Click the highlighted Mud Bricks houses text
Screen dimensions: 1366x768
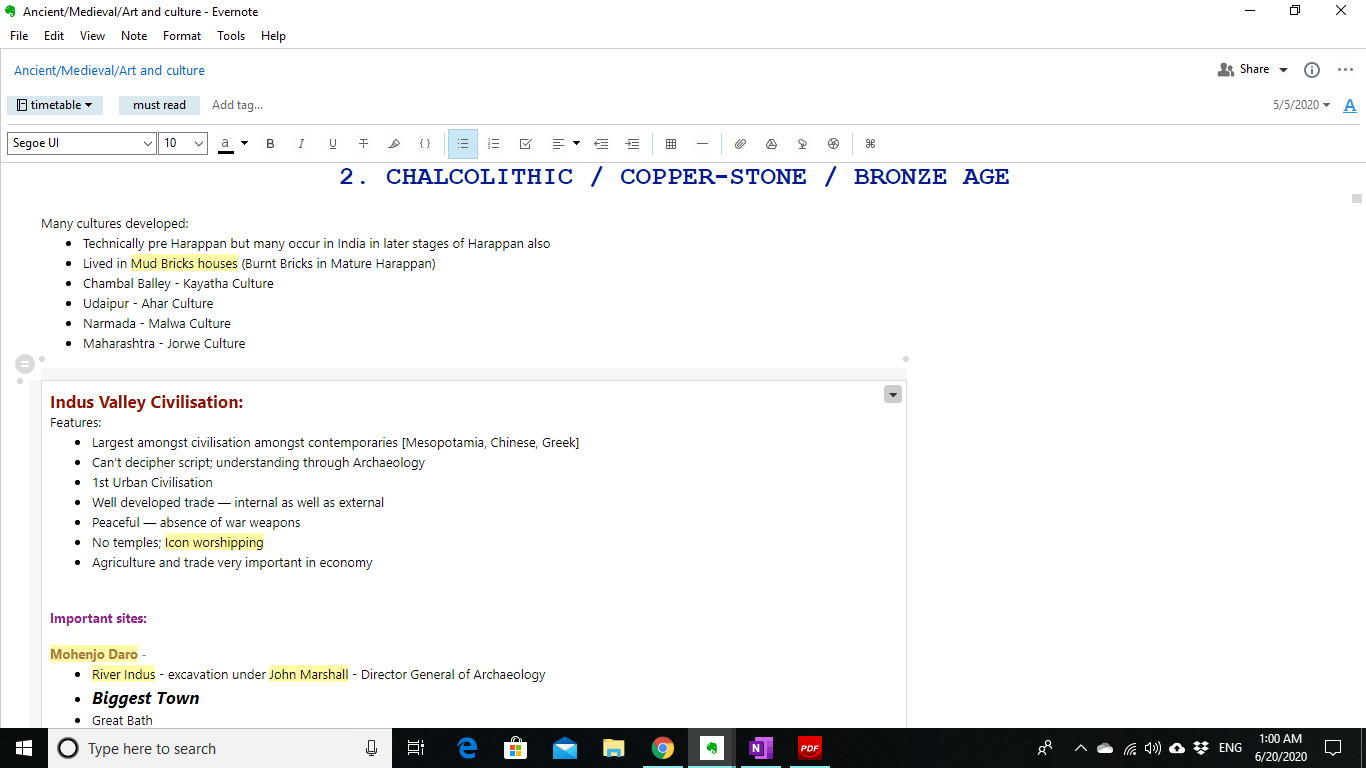[184, 264]
